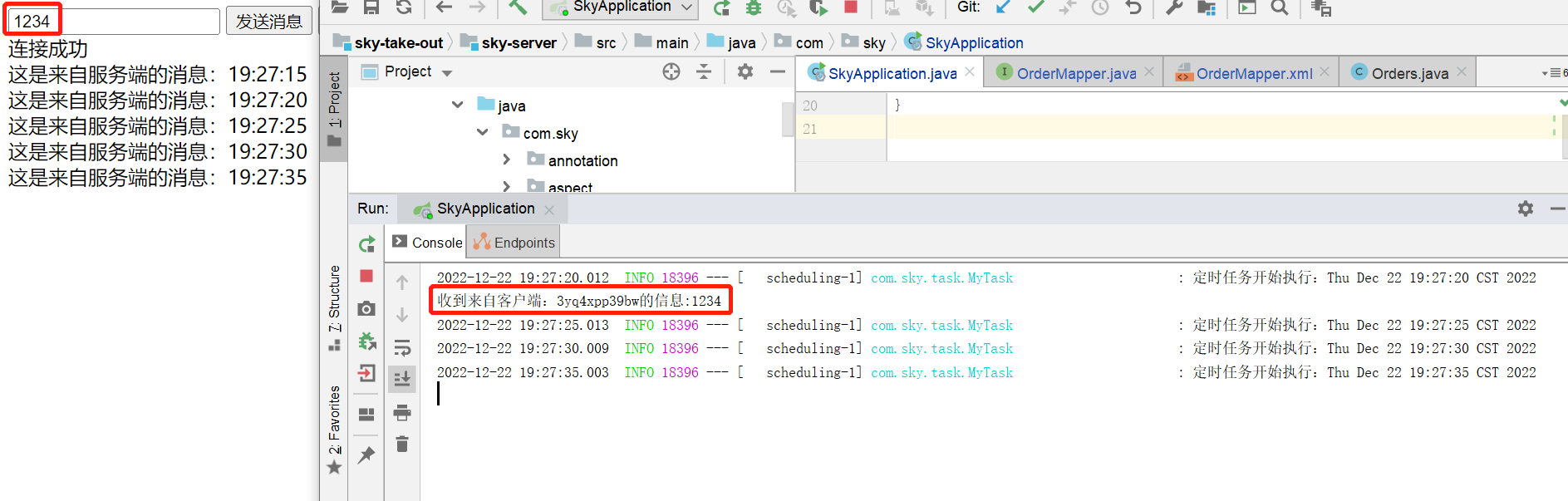
Task: Click the camera dump threads icon
Action: pyautogui.click(x=366, y=309)
